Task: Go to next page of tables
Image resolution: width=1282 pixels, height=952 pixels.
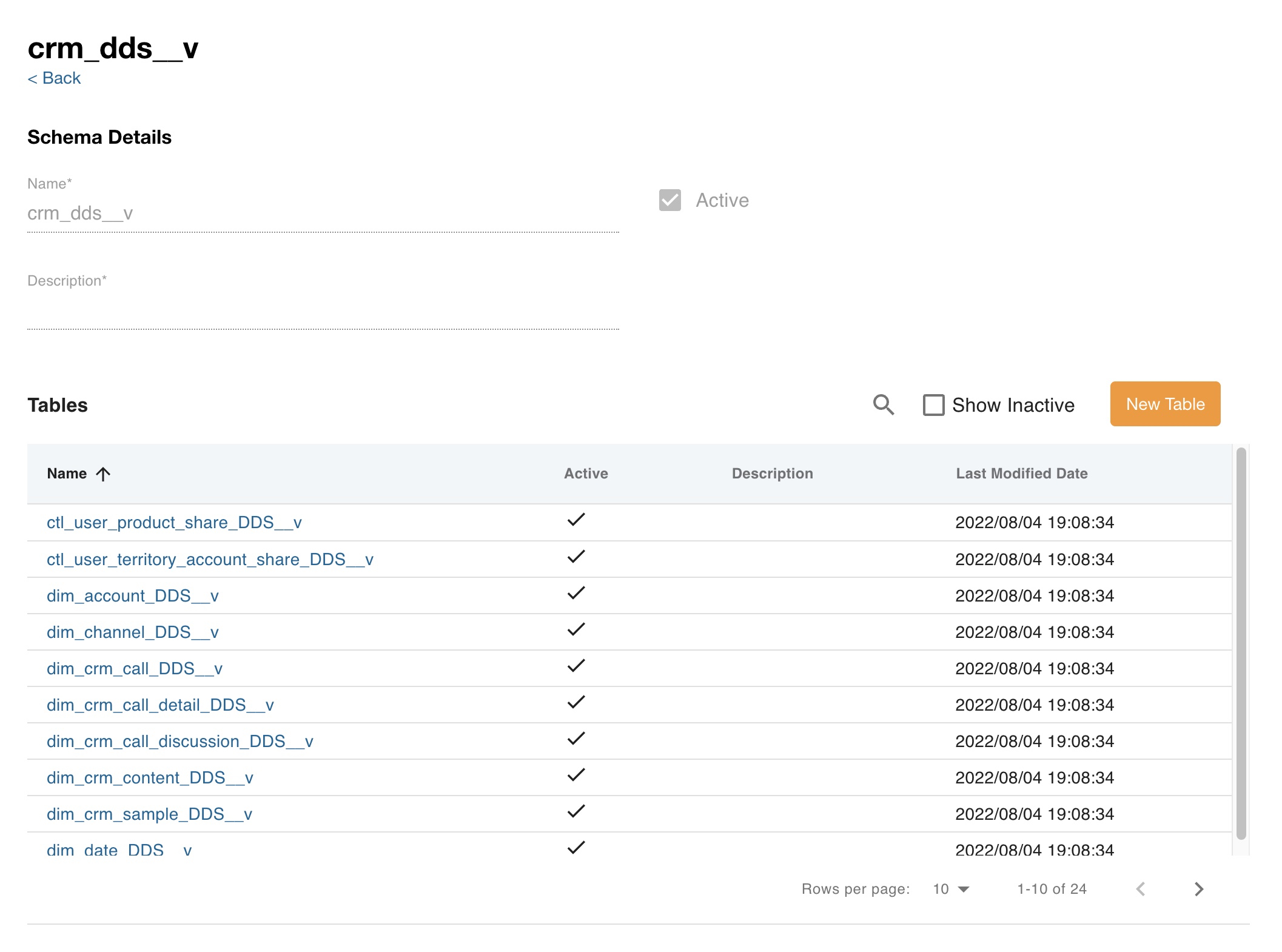Action: [1198, 889]
